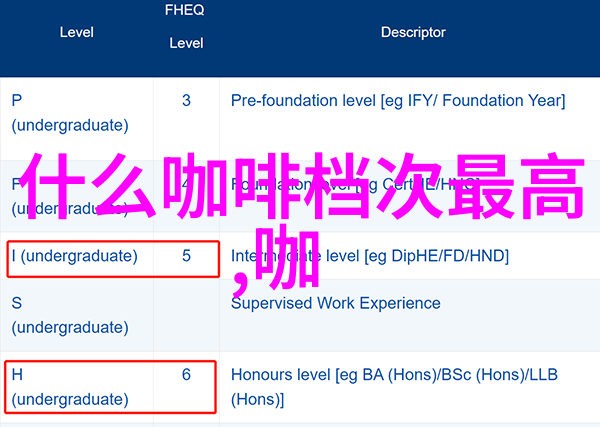Click the pink overlay headline 什么咖啡档次最高
This screenshot has height=427, width=600.
tap(302, 186)
